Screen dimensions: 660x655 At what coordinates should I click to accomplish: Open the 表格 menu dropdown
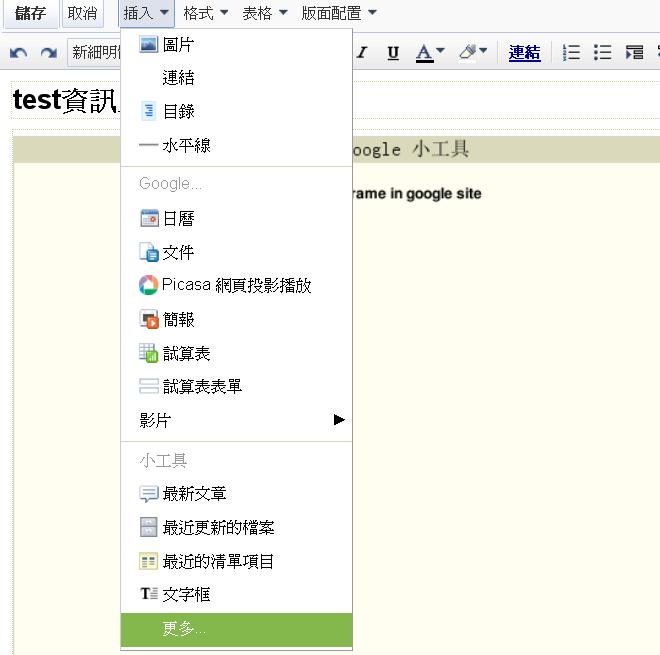[x=265, y=13]
